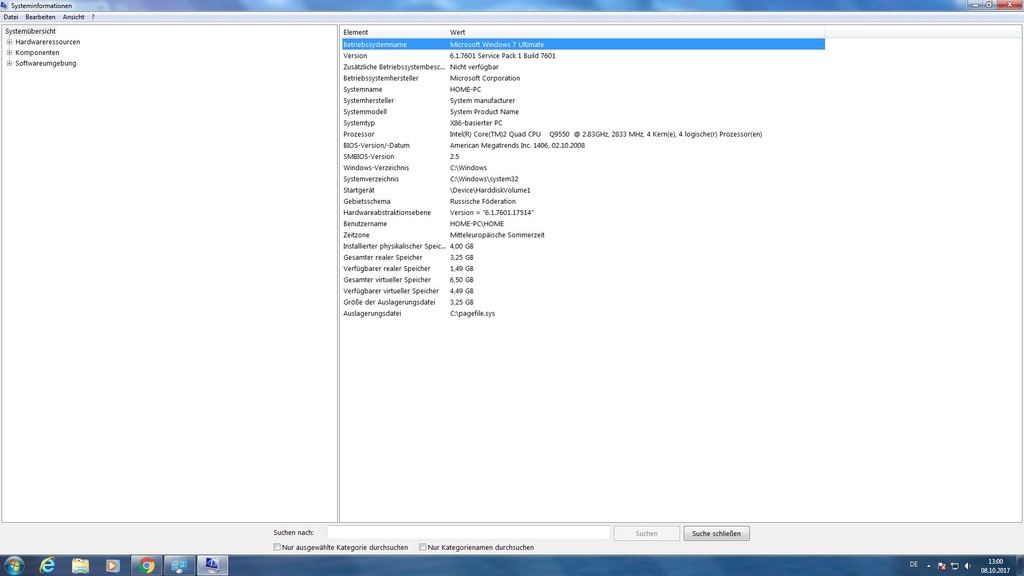Screen dimensions: 1024x576
Task: Select the SMBIOS-Version row
Action: click(x=583, y=156)
